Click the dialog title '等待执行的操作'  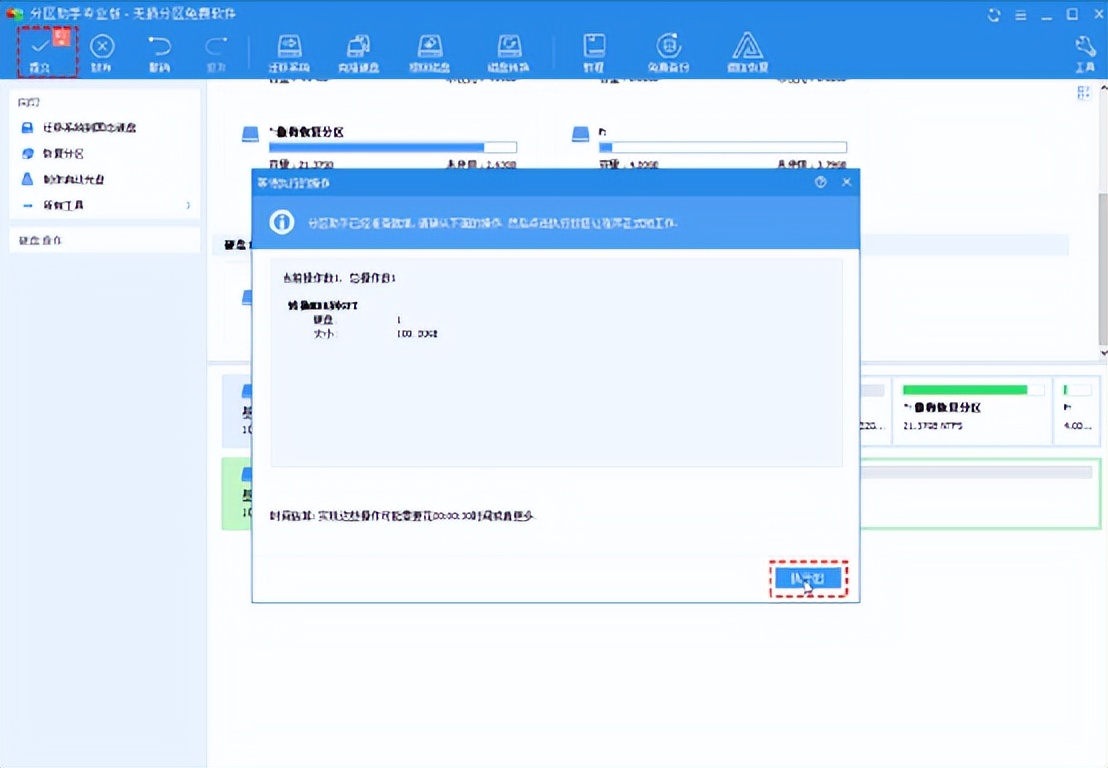pyautogui.click(x=293, y=183)
